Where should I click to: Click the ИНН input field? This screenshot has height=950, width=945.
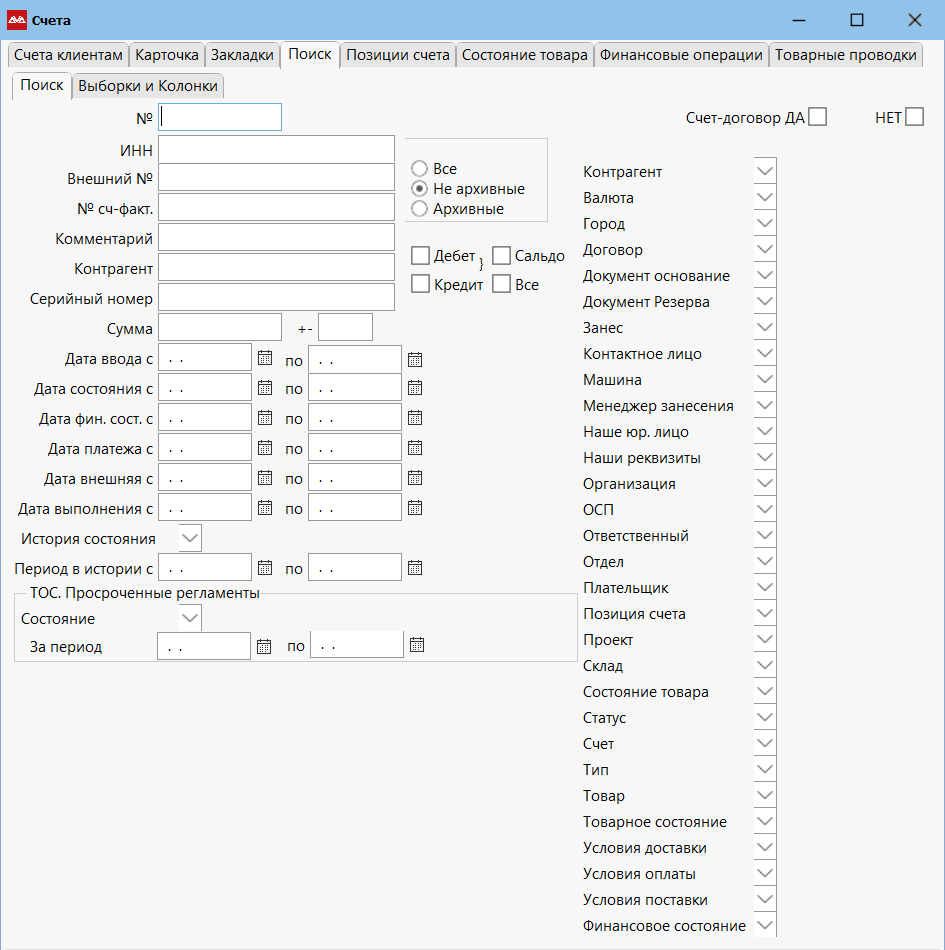pos(276,149)
